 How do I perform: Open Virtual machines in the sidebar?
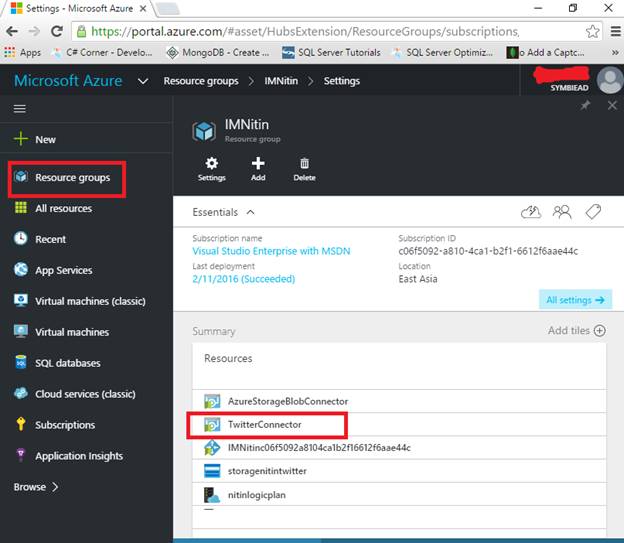(x=72, y=332)
